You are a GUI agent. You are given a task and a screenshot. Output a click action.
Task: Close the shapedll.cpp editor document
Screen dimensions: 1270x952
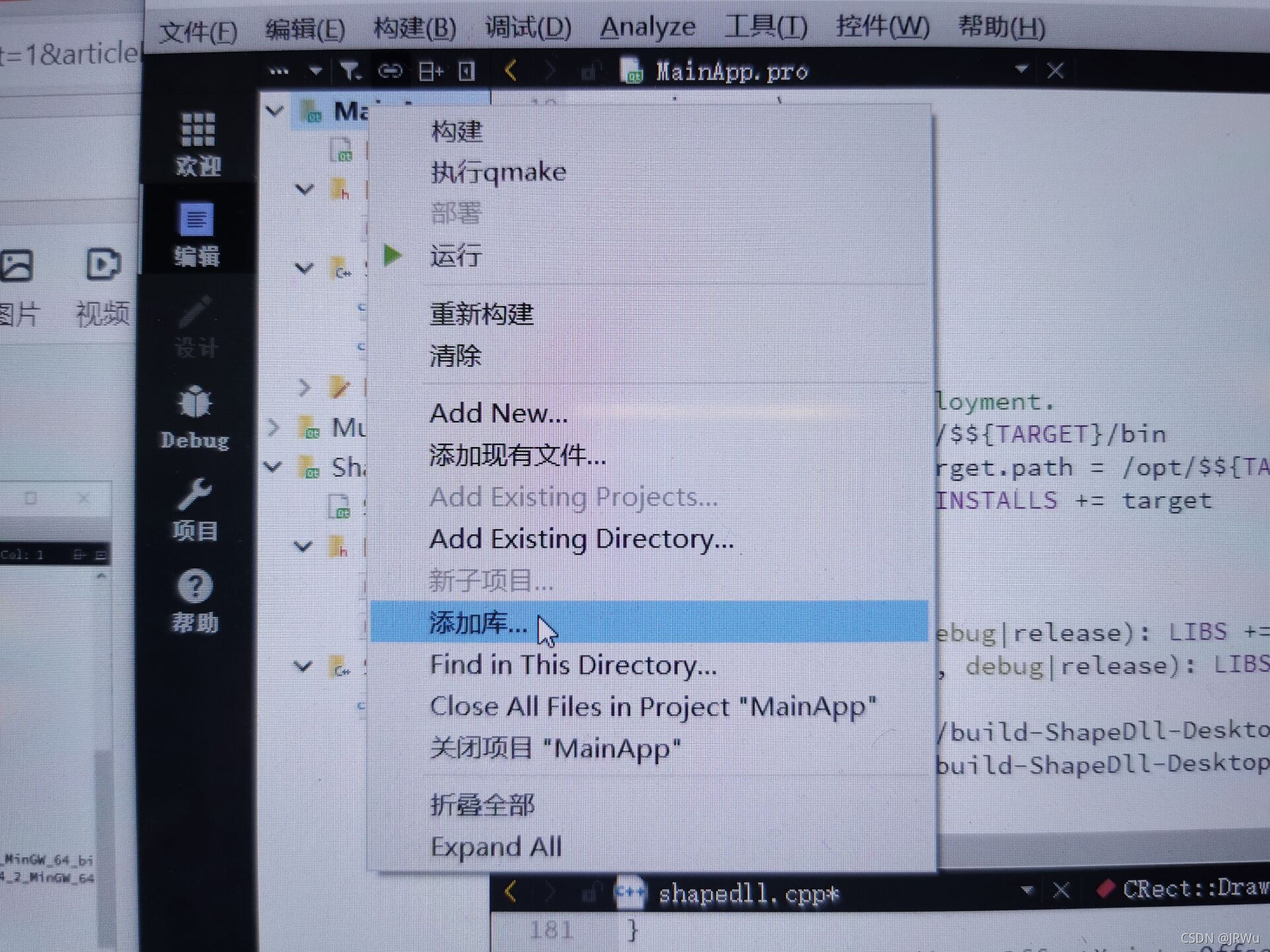point(1062,891)
